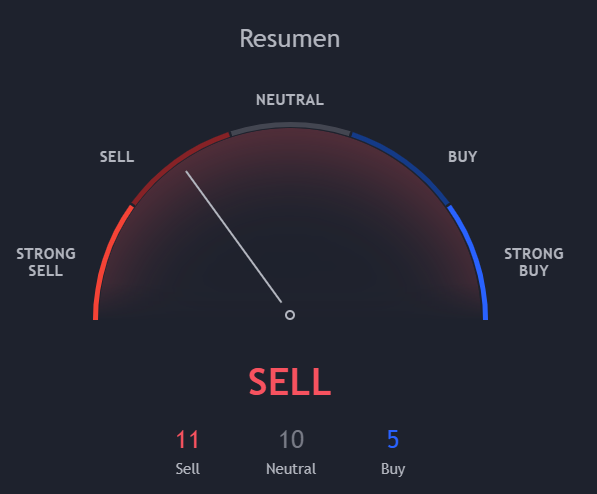
Task: Click the white gauge needle
Action: [233, 237]
